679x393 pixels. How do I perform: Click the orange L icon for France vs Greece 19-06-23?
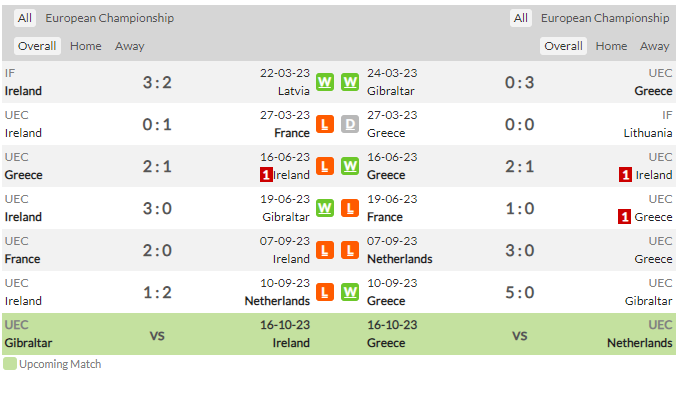pos(350,208)
